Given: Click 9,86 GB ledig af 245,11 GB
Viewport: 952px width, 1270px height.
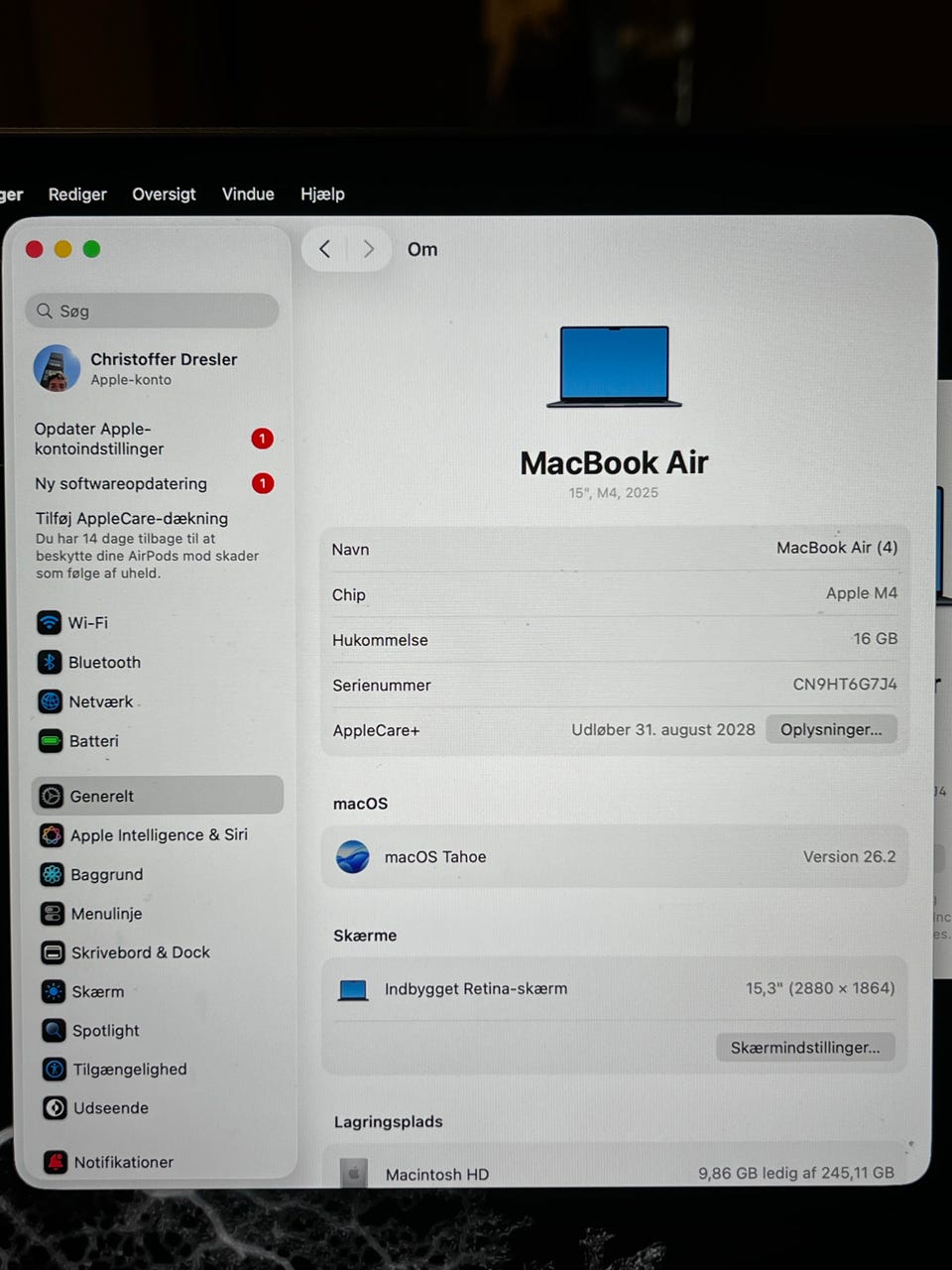Looking at the screenshot, I should (x=796, y=1173).
